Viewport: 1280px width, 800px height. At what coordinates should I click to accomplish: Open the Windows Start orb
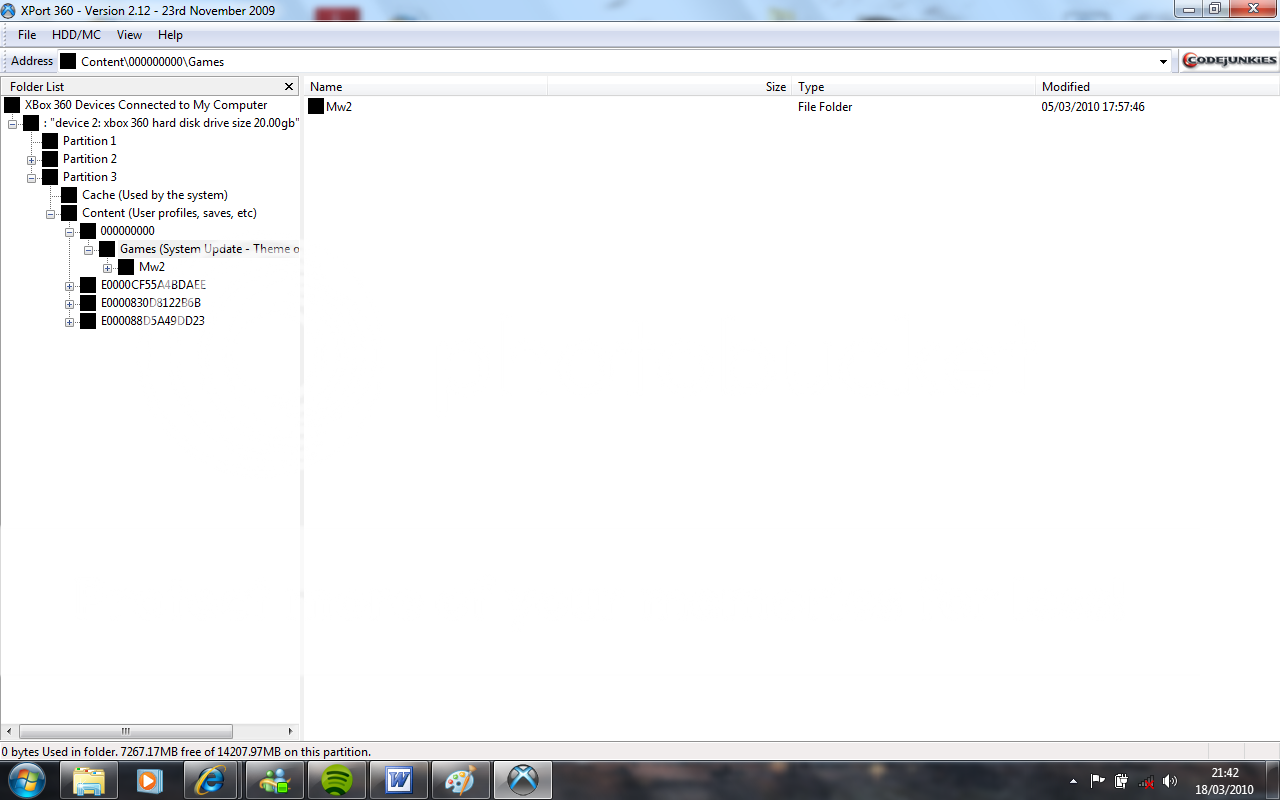point(27,779)
